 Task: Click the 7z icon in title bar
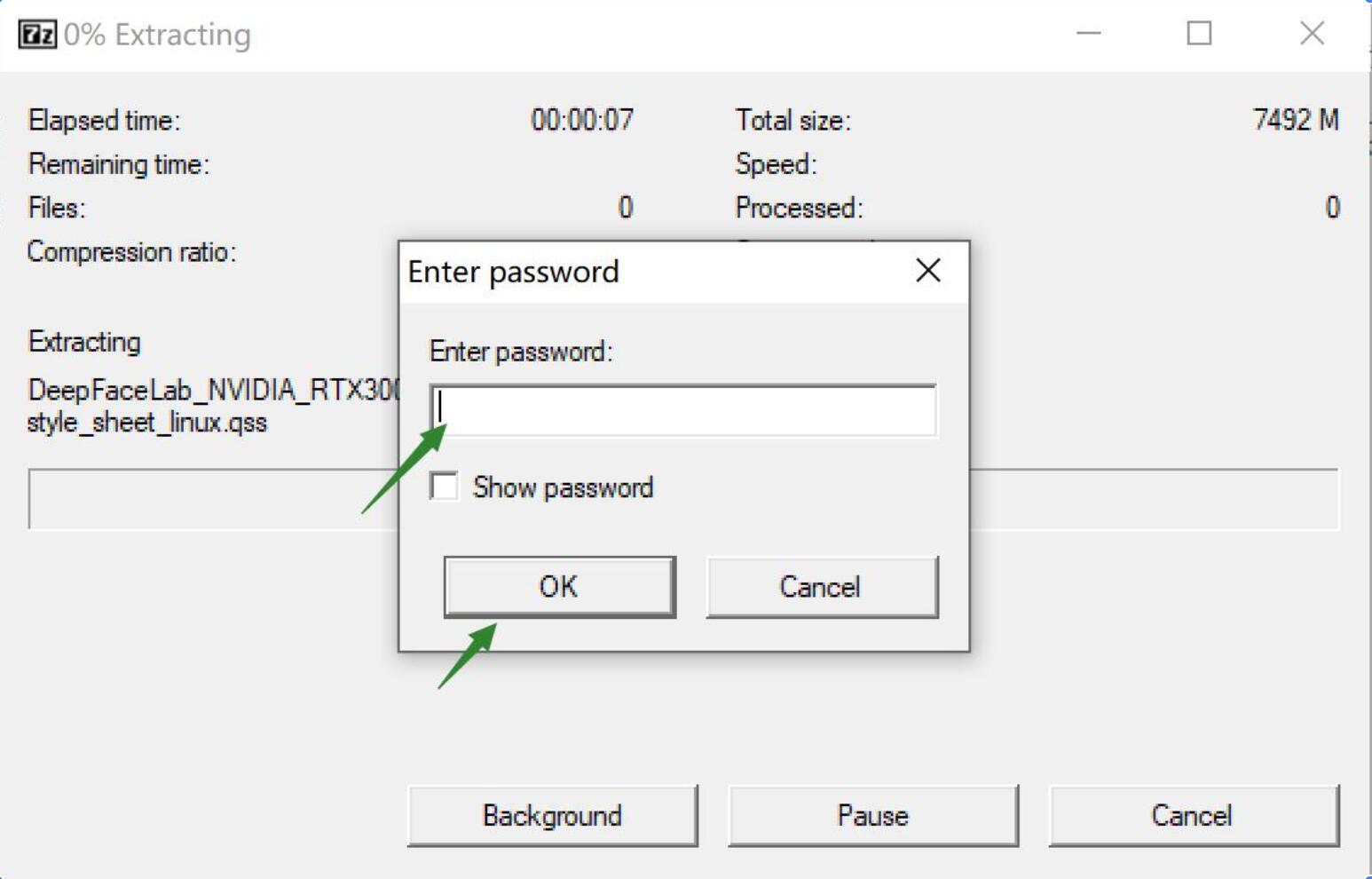click(37, 35)
